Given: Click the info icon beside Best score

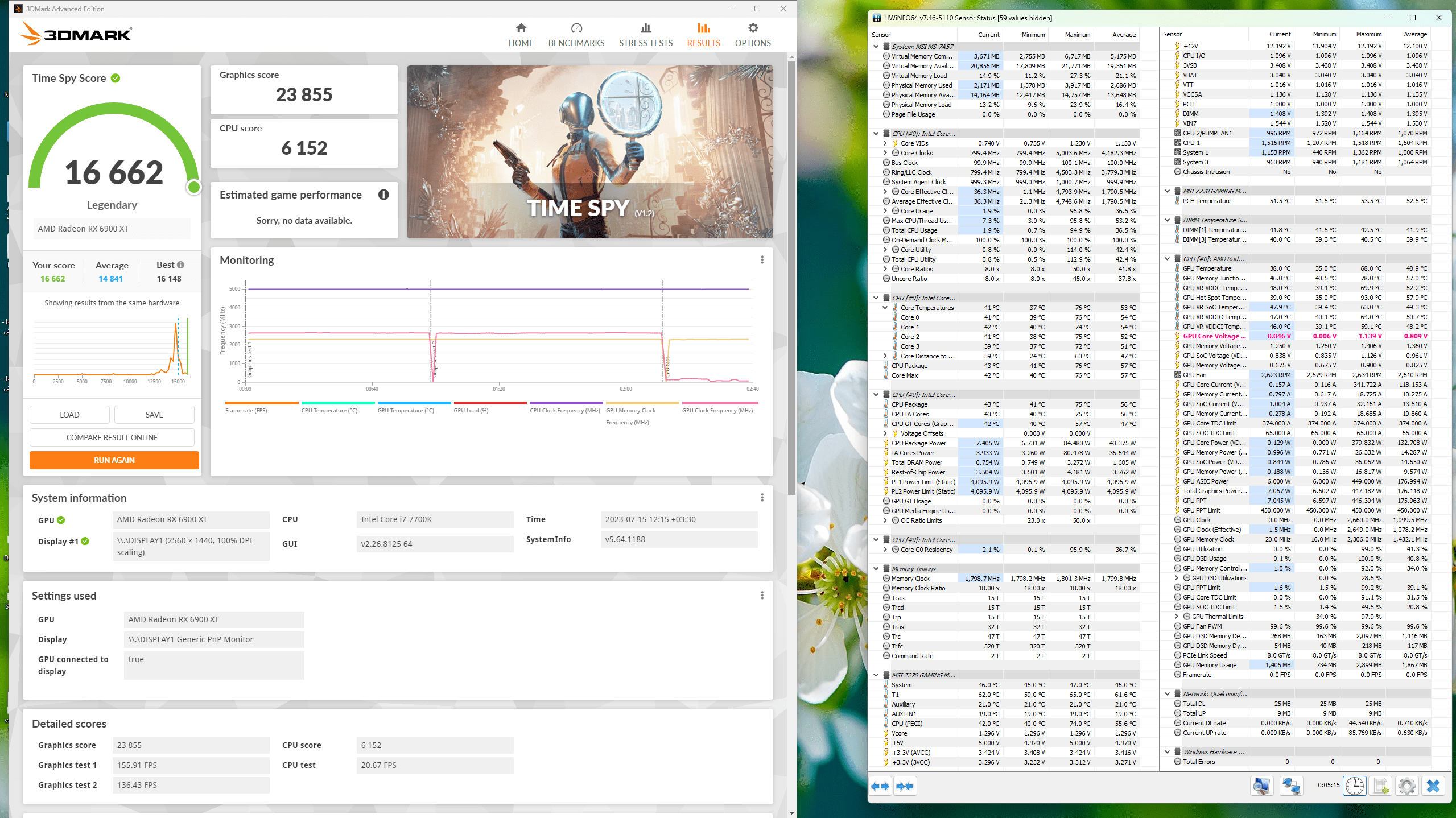Looking at the screenshot, I should coord(180,265).
